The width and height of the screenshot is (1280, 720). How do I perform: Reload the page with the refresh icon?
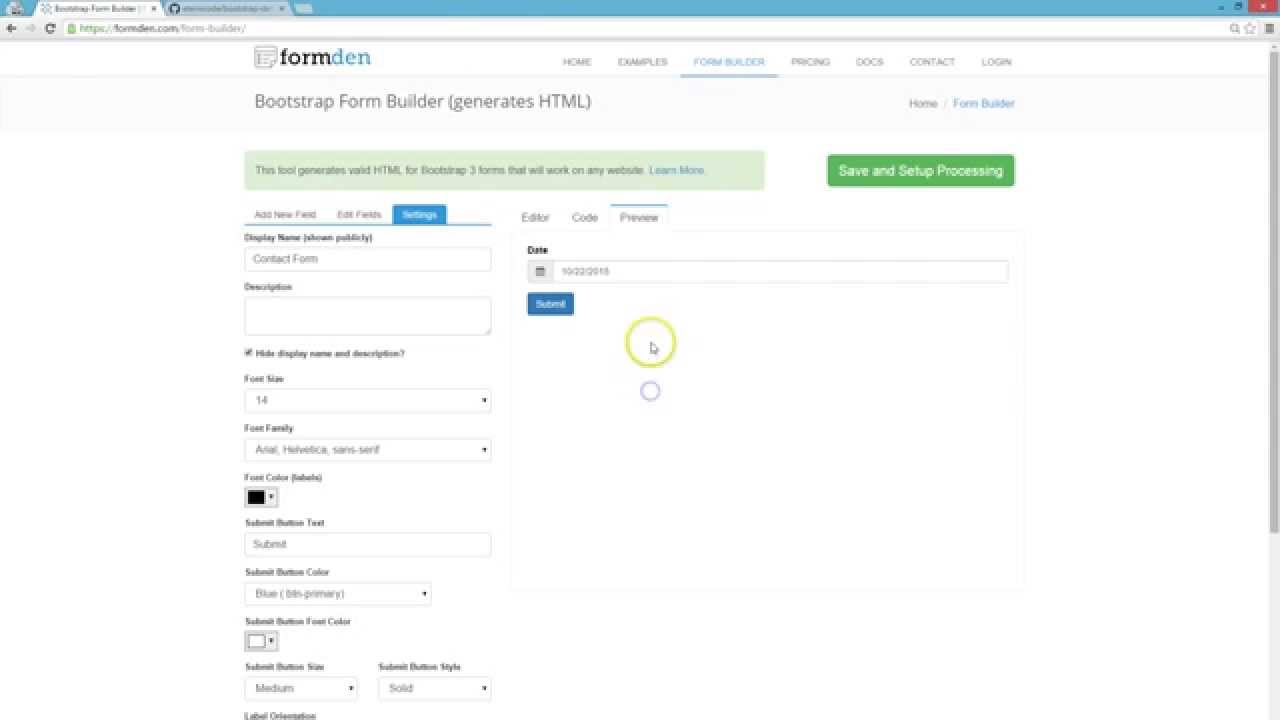(x=49, y=29)
